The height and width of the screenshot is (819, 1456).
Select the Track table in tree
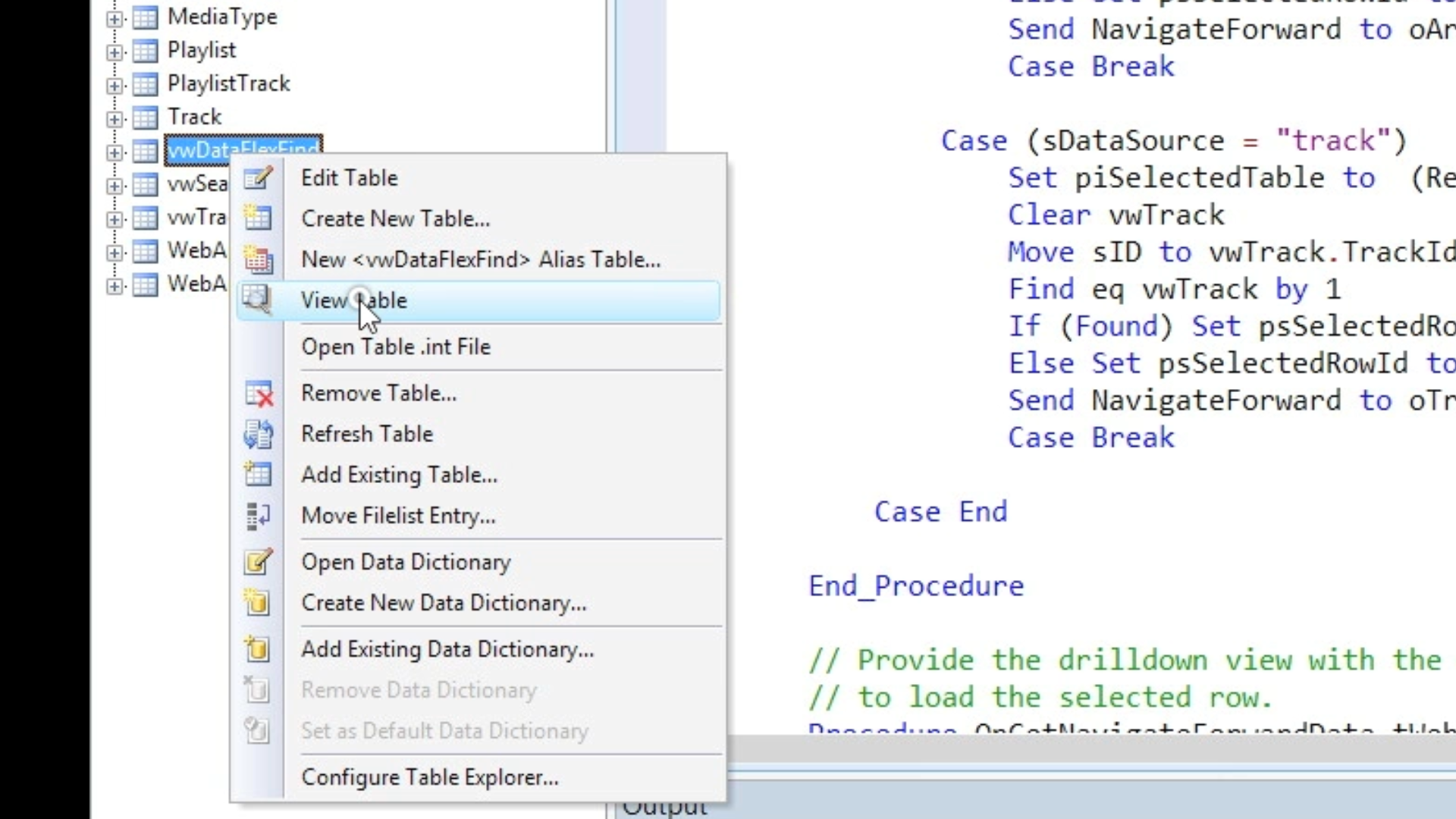194,117
